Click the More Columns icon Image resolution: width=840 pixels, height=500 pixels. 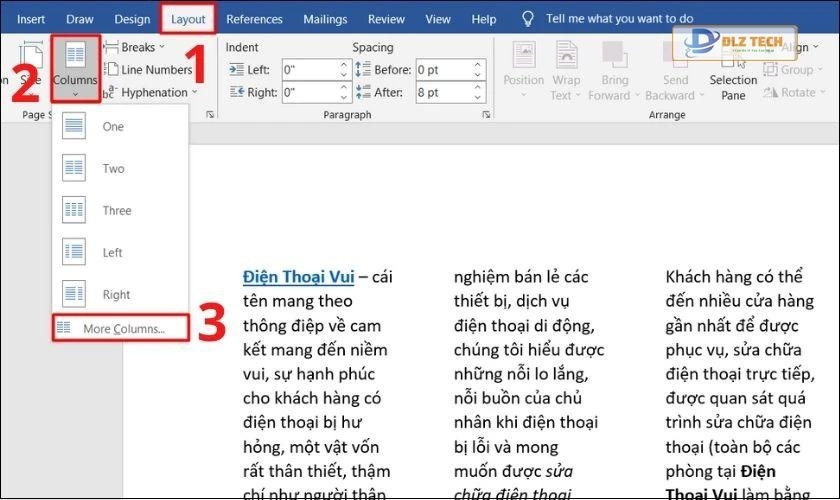click(64, 327)
